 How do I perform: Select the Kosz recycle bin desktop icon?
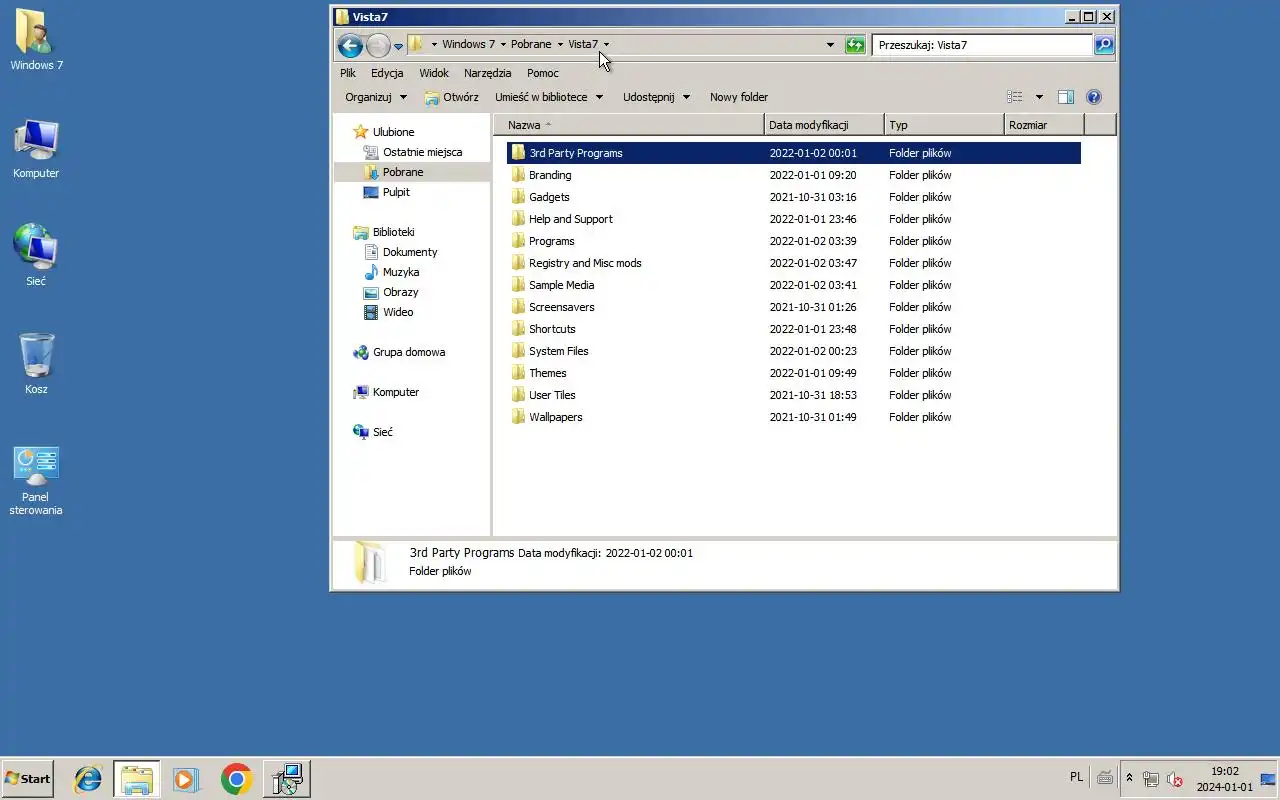(36, 364)
